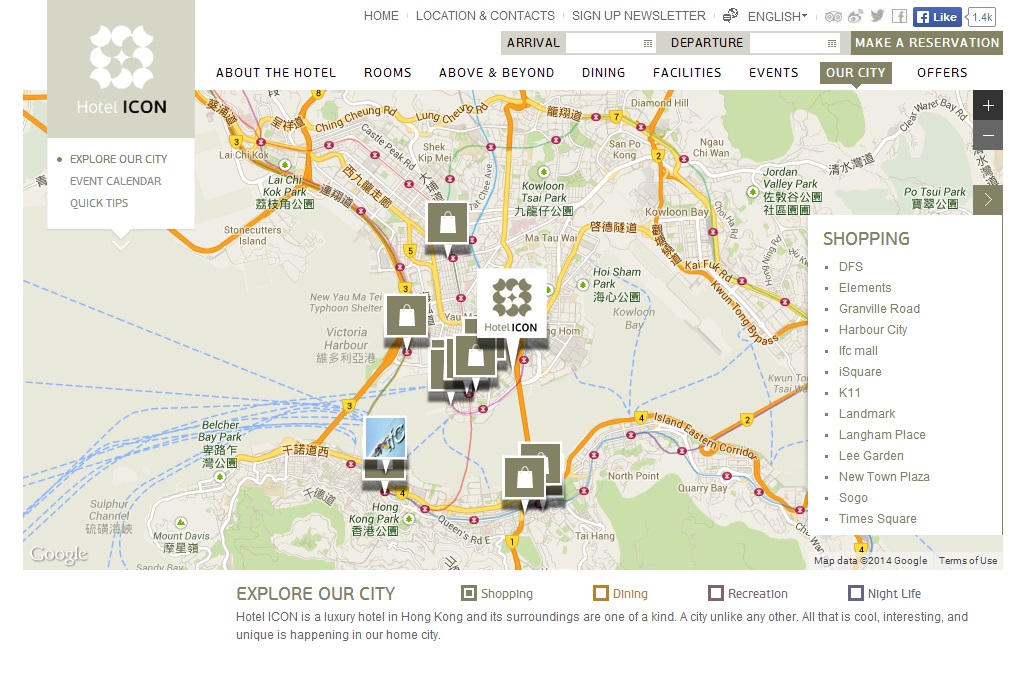This screenshot has width=1021, height=681.
Task: Toggle the Shopping map filter checkbox
Action: [x=468, y=593]
